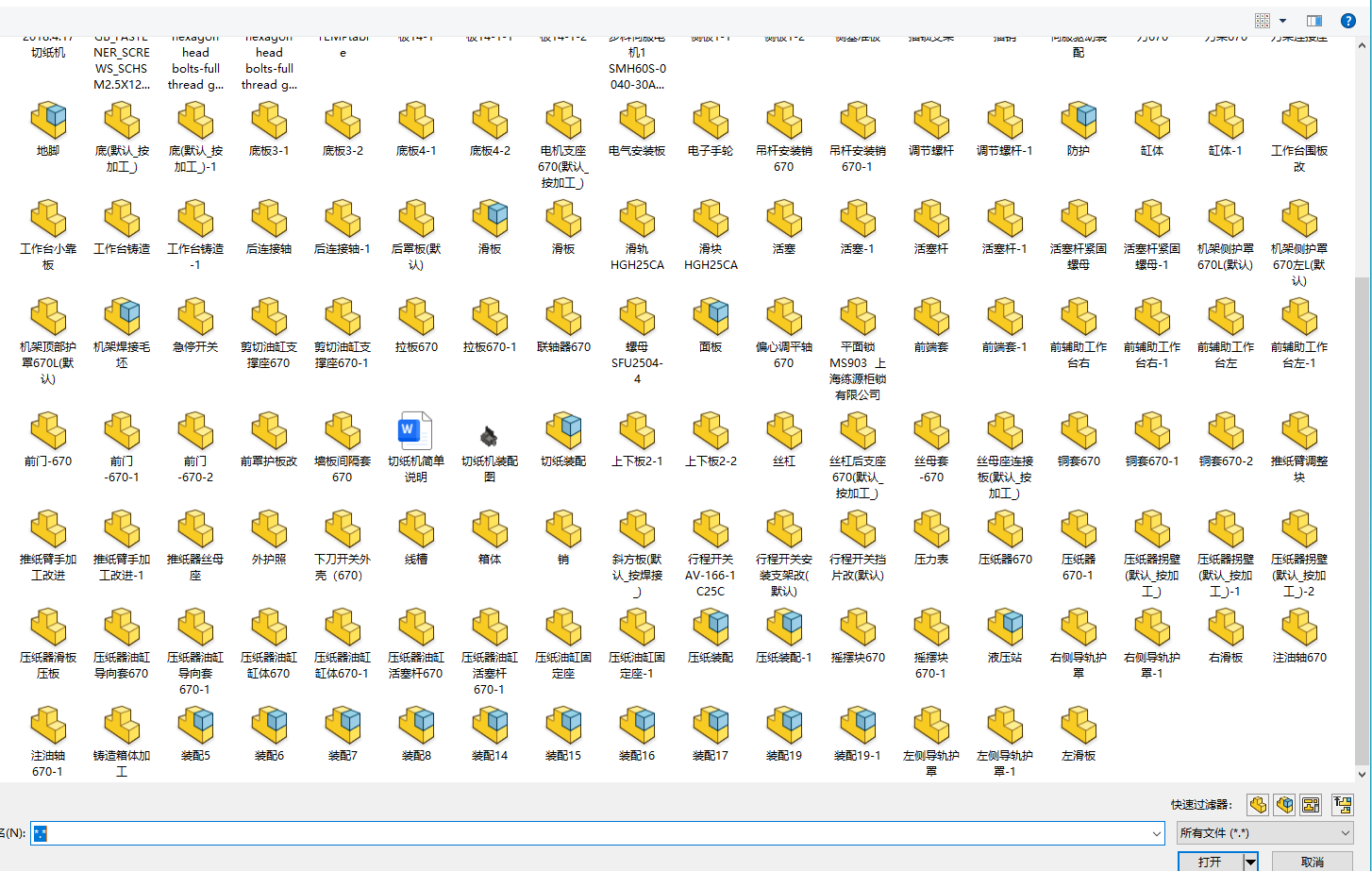Select the 面板 assembly file

coord(711,327)
